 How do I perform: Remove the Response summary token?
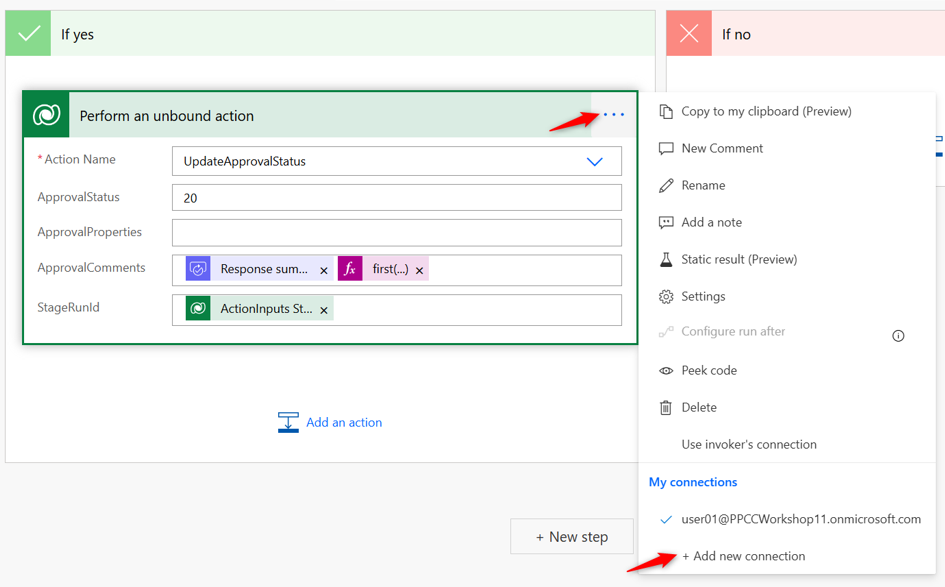pyautogui.click(x=324, y=270)
